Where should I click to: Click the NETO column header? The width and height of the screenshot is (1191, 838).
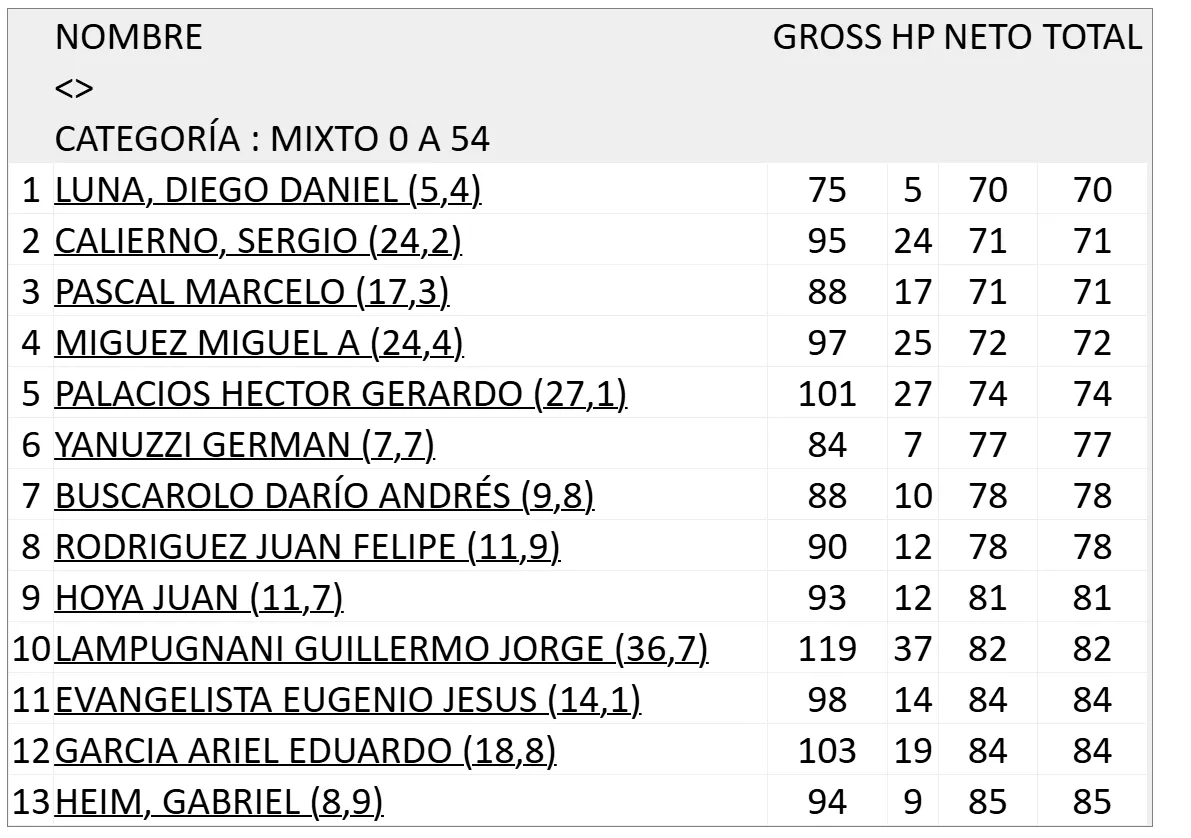point(989,38)
